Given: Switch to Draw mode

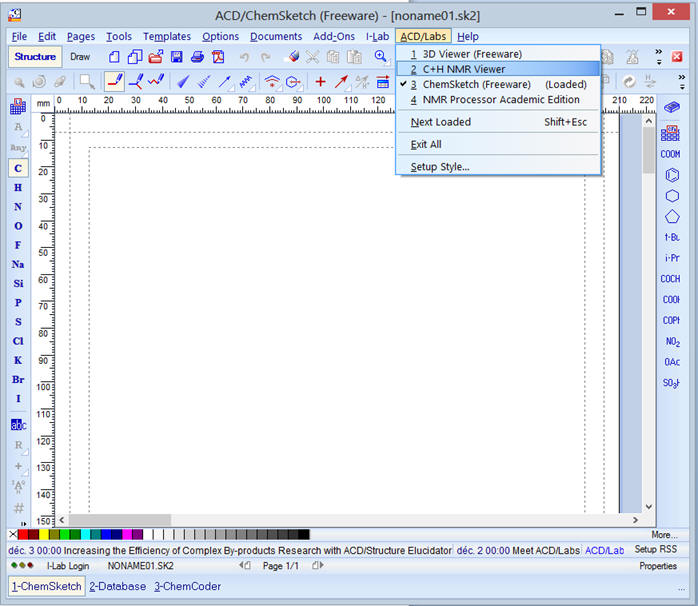Looking at the screenshot, I should pyautogui.click(x=80, y=57).
